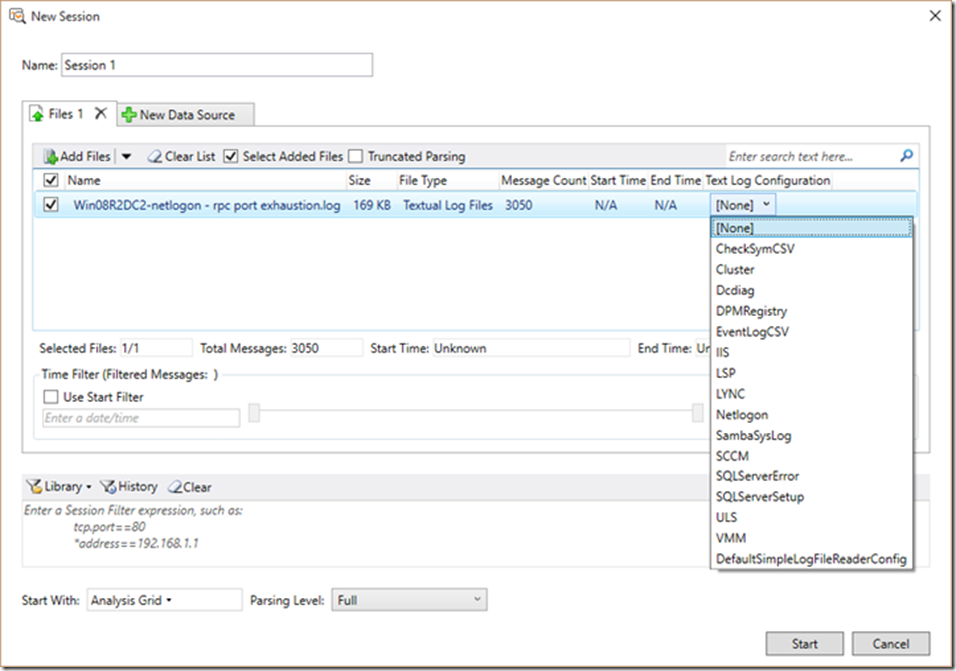This screenshot has width=956, height=671.
Task: Click Clear List button
Action: [182, 157]
